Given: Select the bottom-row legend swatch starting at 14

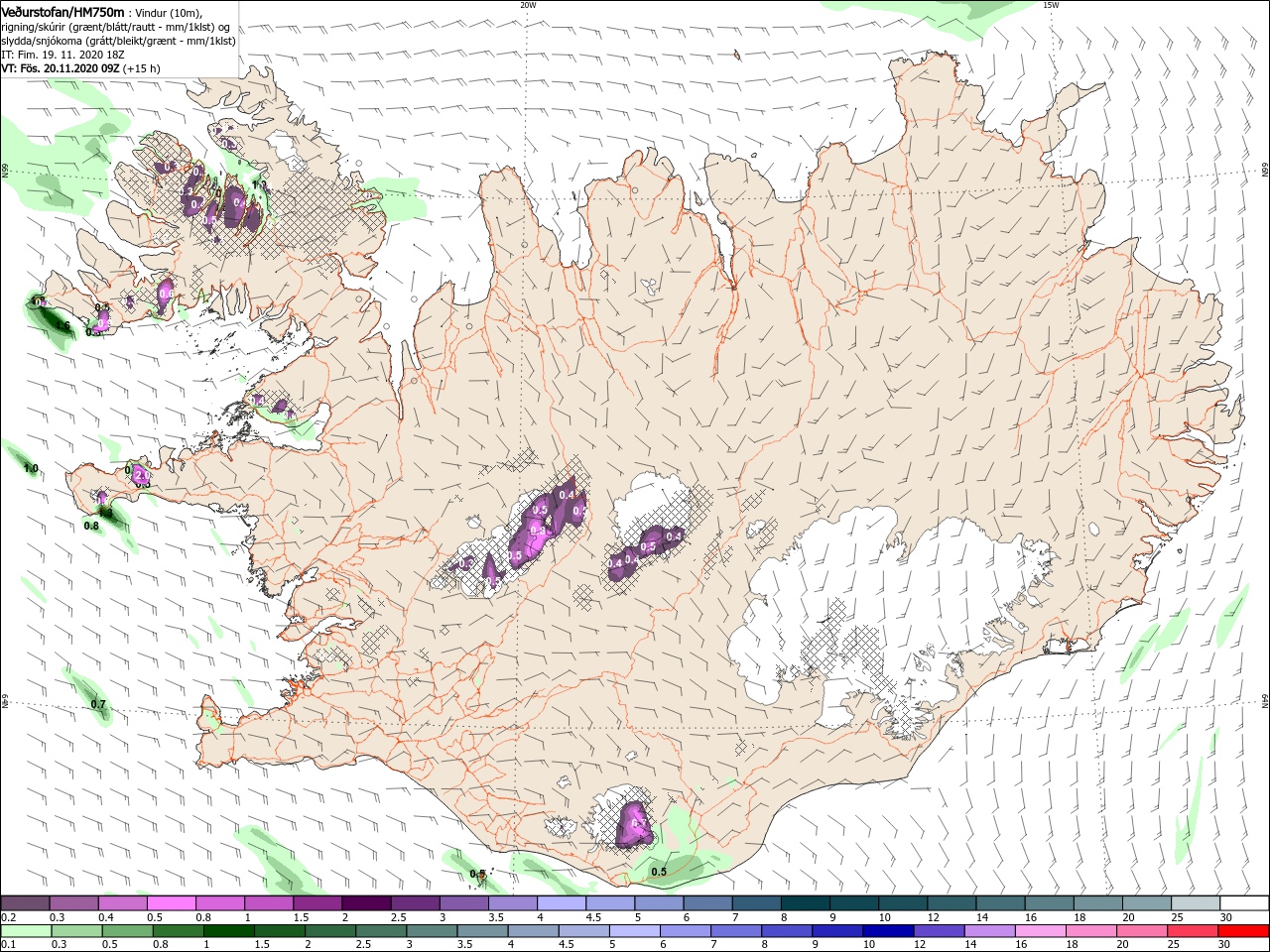Looking at the screenshot, I should click(988, 931).
